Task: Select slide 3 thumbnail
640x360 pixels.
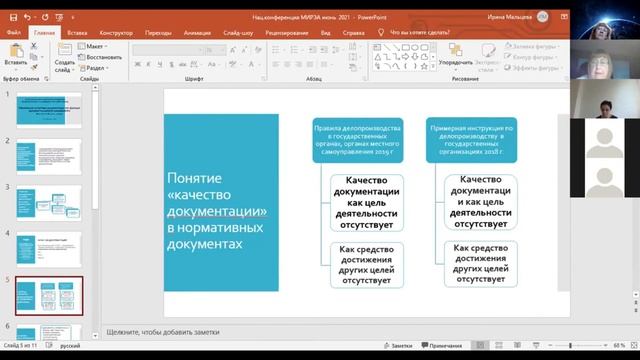Action: 49,203
